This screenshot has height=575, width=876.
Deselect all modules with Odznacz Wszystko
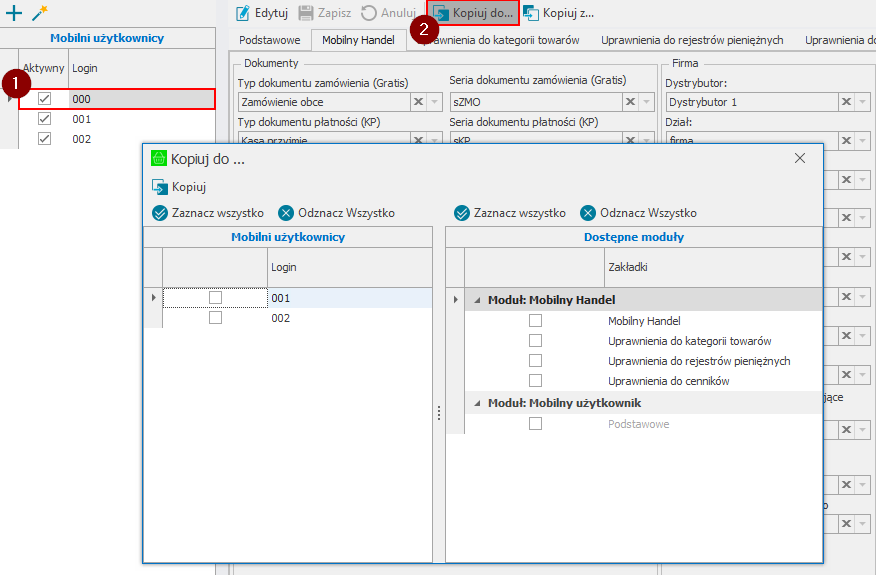point(588,213)
